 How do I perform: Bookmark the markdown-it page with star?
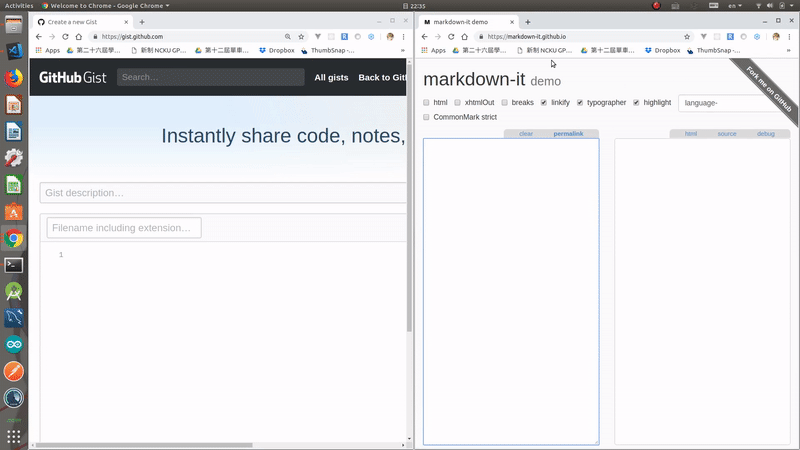(687, 37)
